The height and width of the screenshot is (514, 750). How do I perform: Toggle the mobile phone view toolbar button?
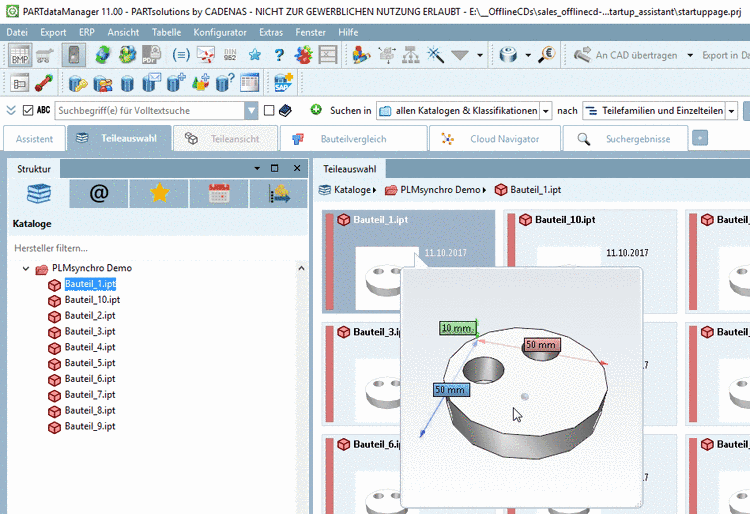tap(74, 55)
